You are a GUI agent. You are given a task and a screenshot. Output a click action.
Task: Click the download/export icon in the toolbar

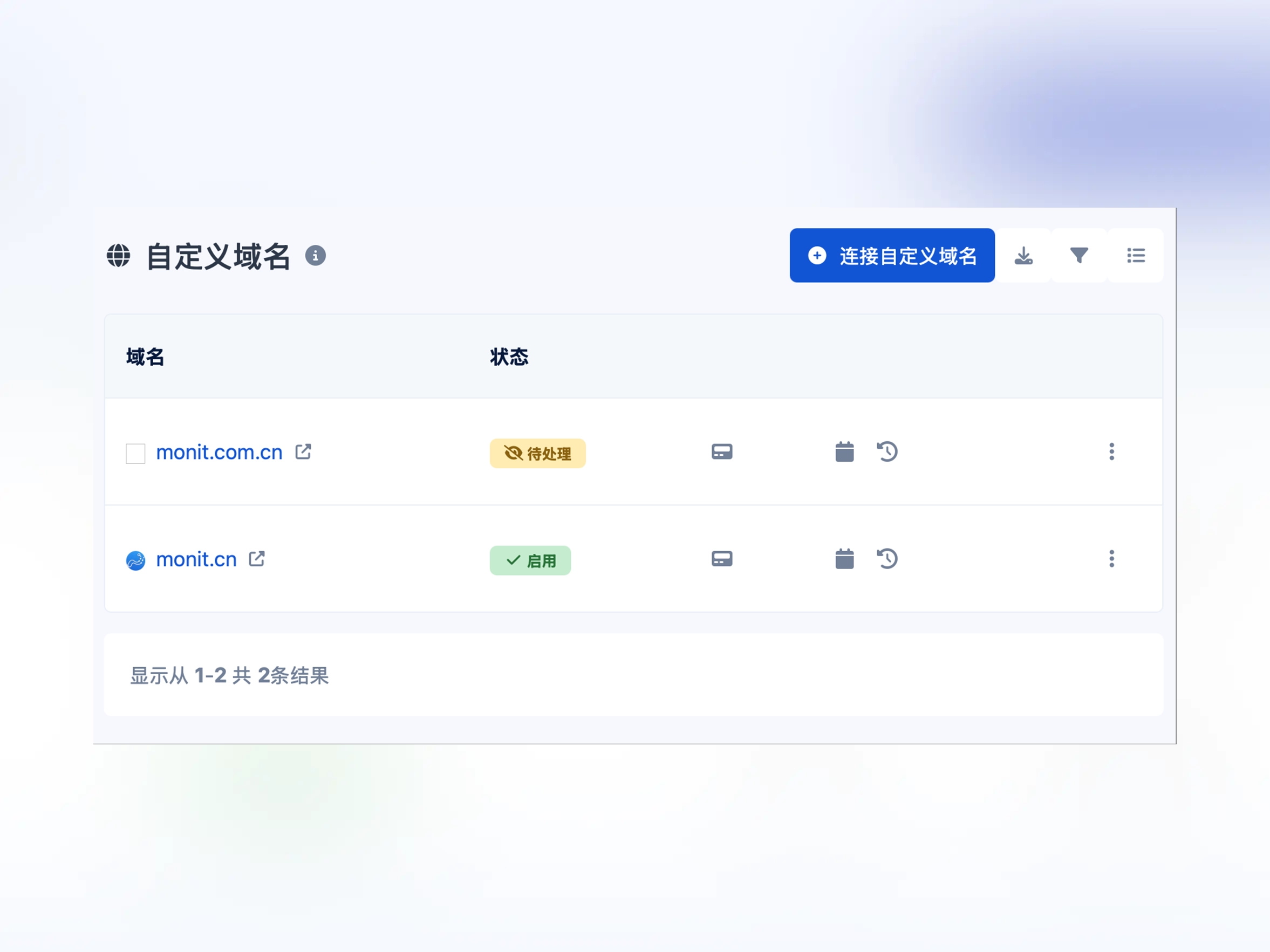pos(1025,256)
